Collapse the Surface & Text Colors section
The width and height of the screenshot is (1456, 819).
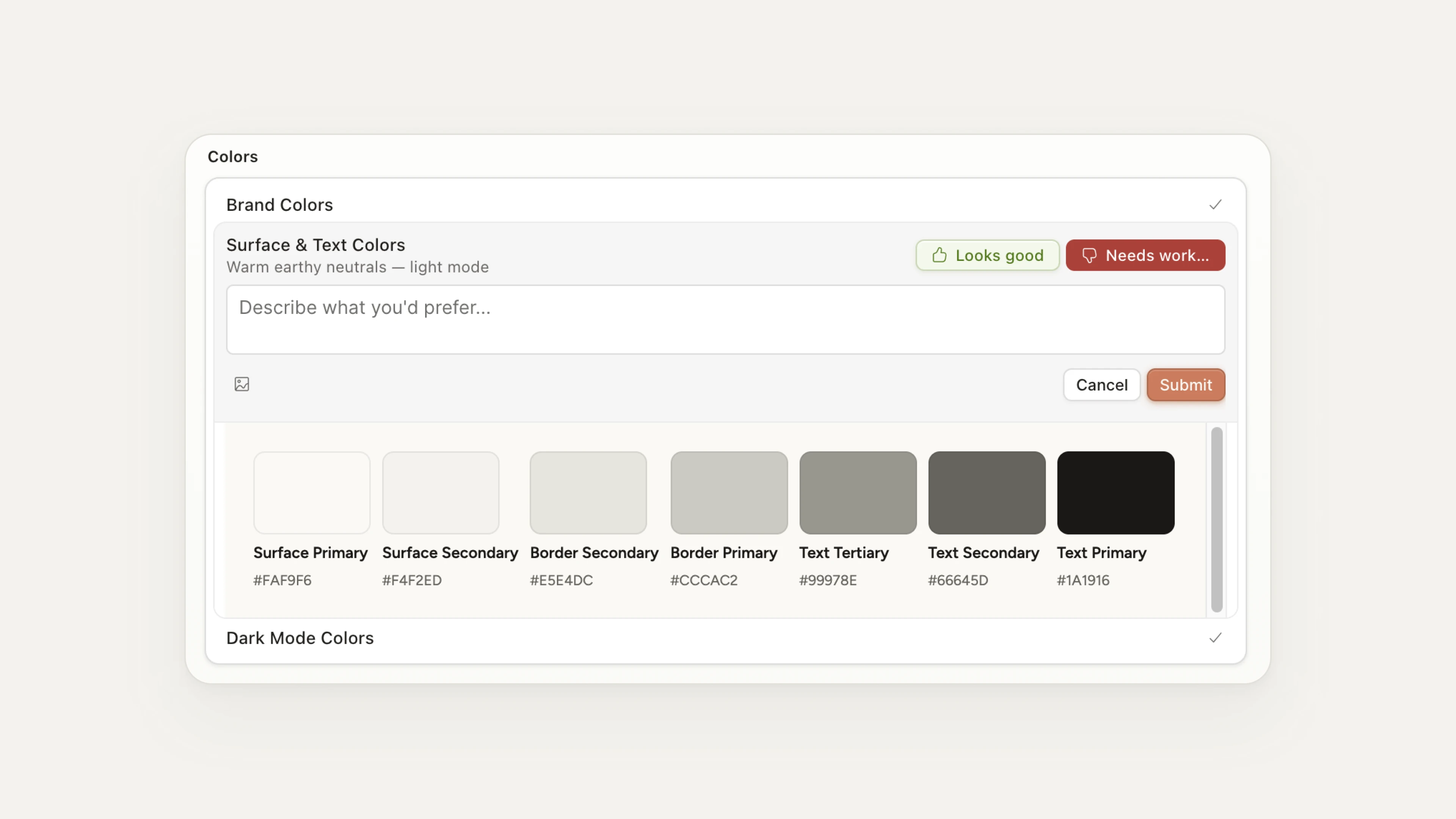[x=315, y=245]
